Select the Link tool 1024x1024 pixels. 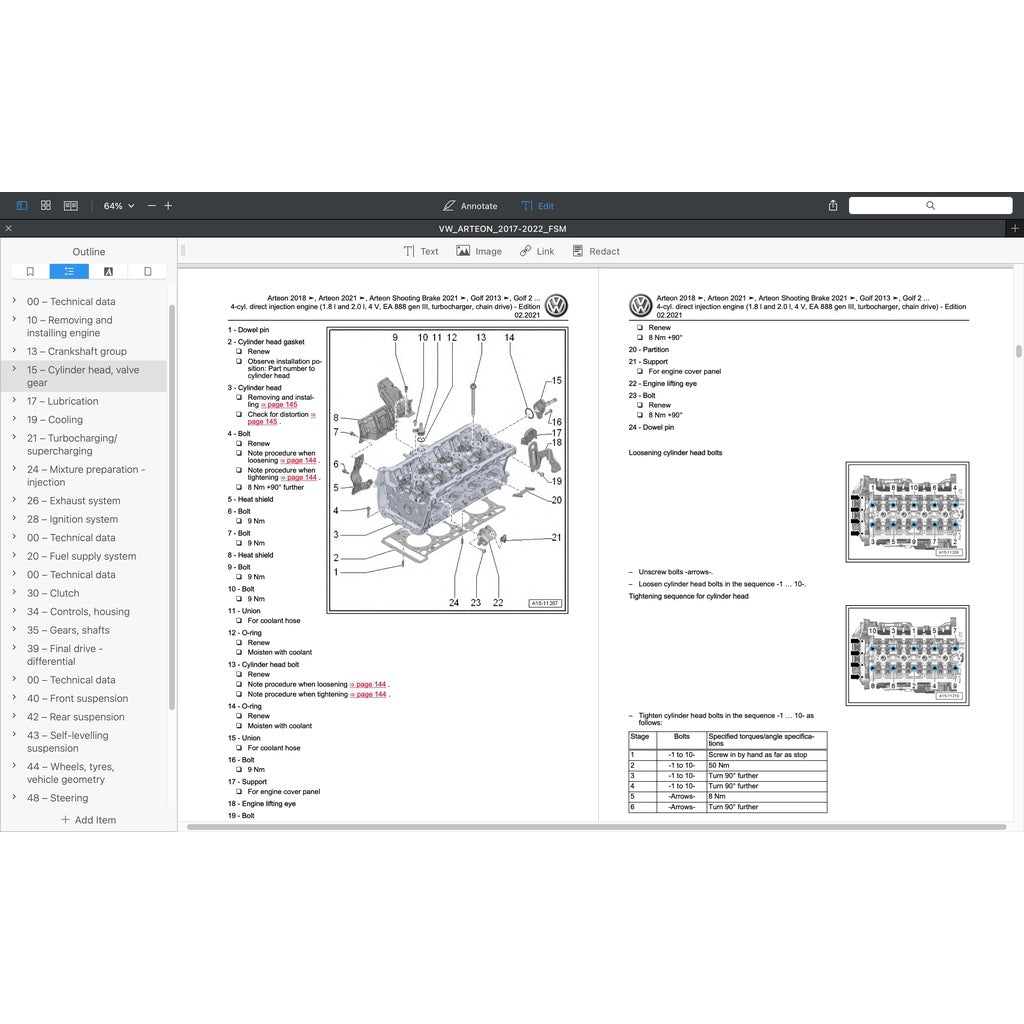click(537, 251)
